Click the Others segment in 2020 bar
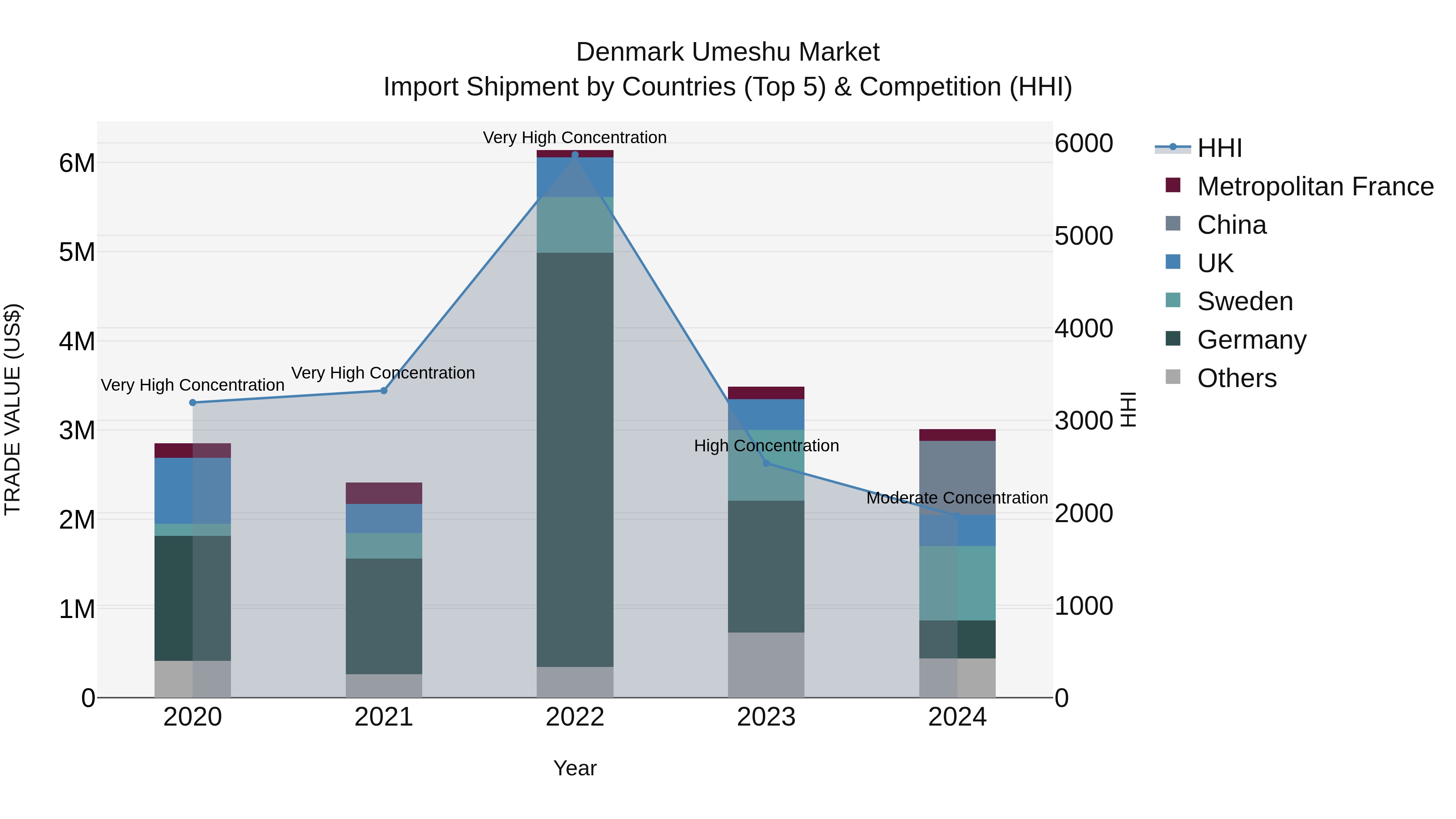 click(193, 679)
